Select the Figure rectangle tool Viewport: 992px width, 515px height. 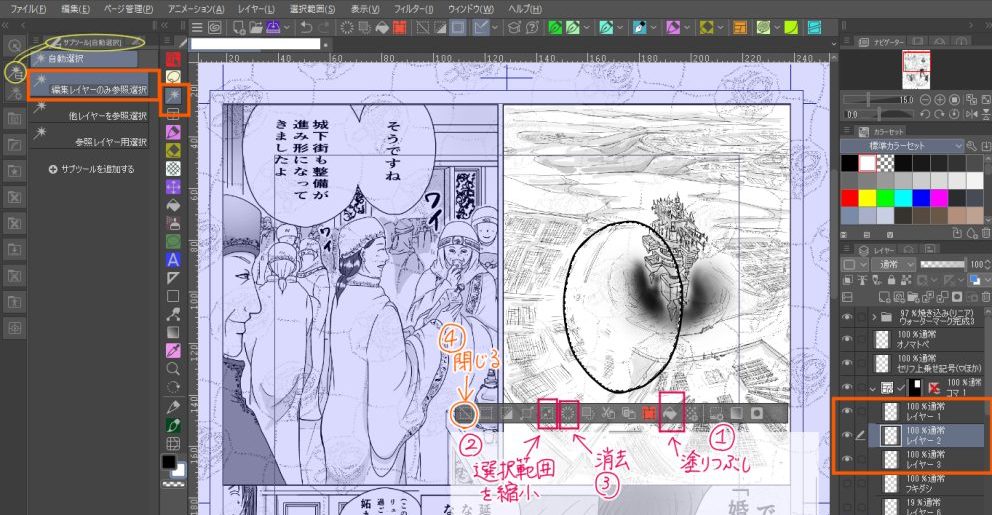(x=173, y=296)
